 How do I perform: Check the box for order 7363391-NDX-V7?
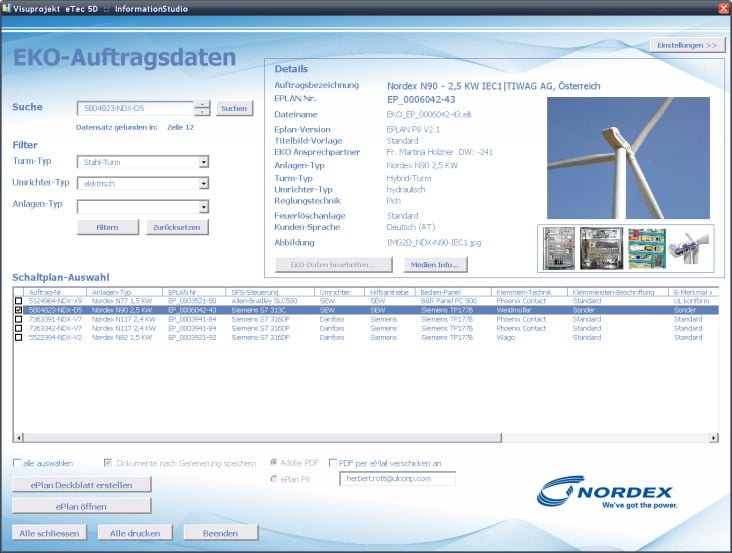(19, 319)
